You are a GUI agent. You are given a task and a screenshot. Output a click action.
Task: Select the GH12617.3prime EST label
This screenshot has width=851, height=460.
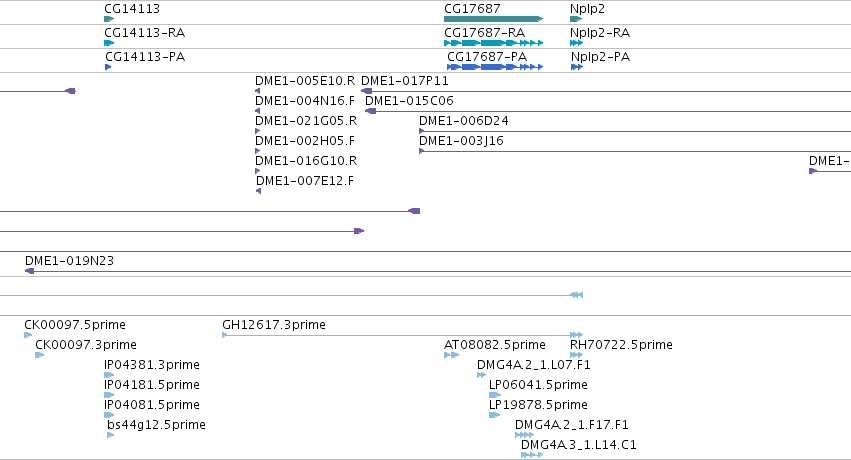274,325
